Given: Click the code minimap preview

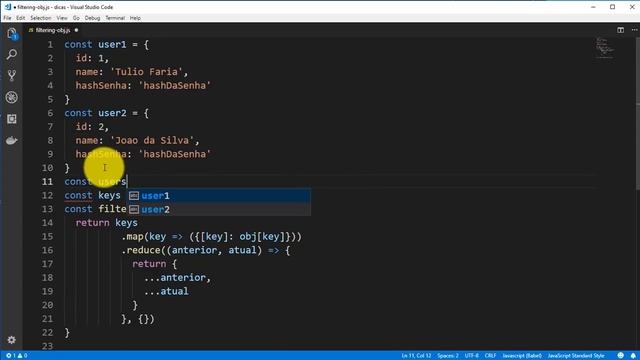Looking at the screenshot, I should pyautogui.click(x=604, y=48).
